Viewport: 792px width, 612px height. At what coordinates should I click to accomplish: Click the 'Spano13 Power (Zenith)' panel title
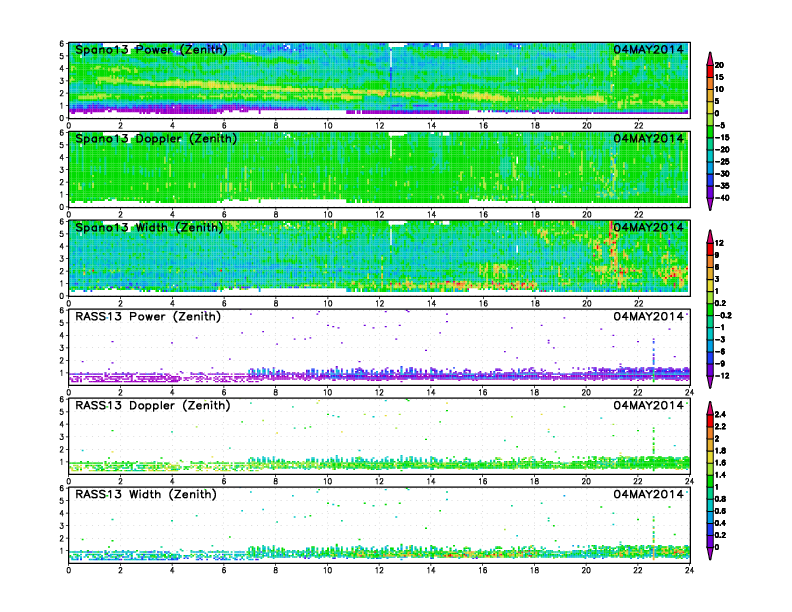[151, 50]
